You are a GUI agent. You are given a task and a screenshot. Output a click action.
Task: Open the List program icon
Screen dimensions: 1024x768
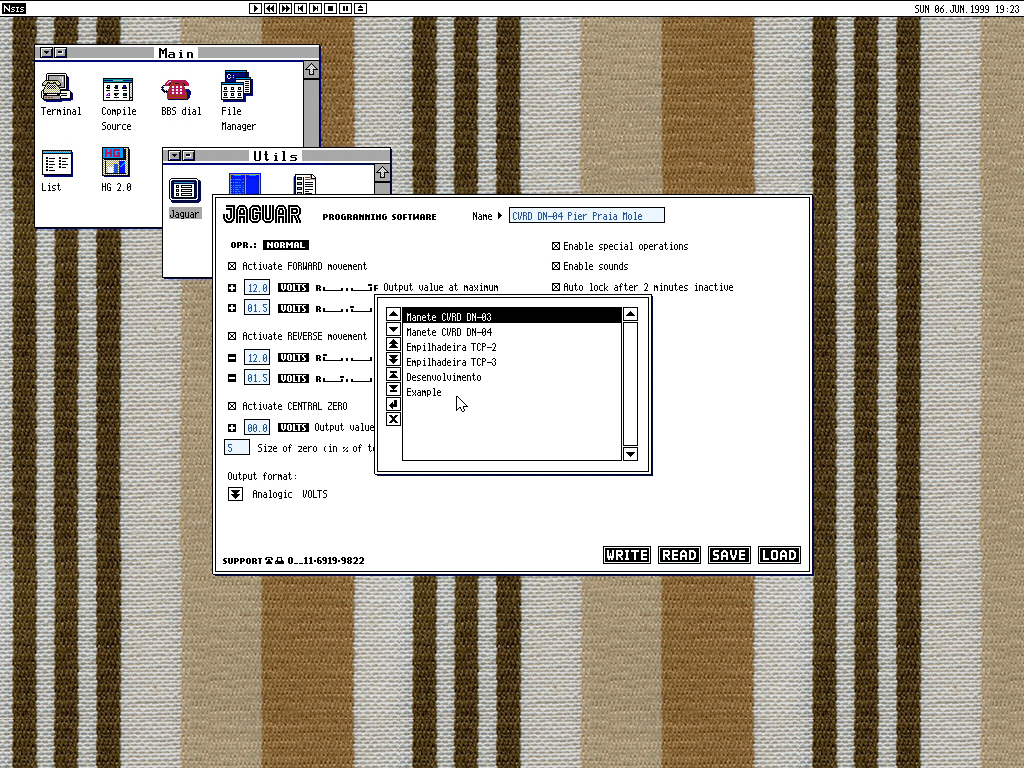57,163
